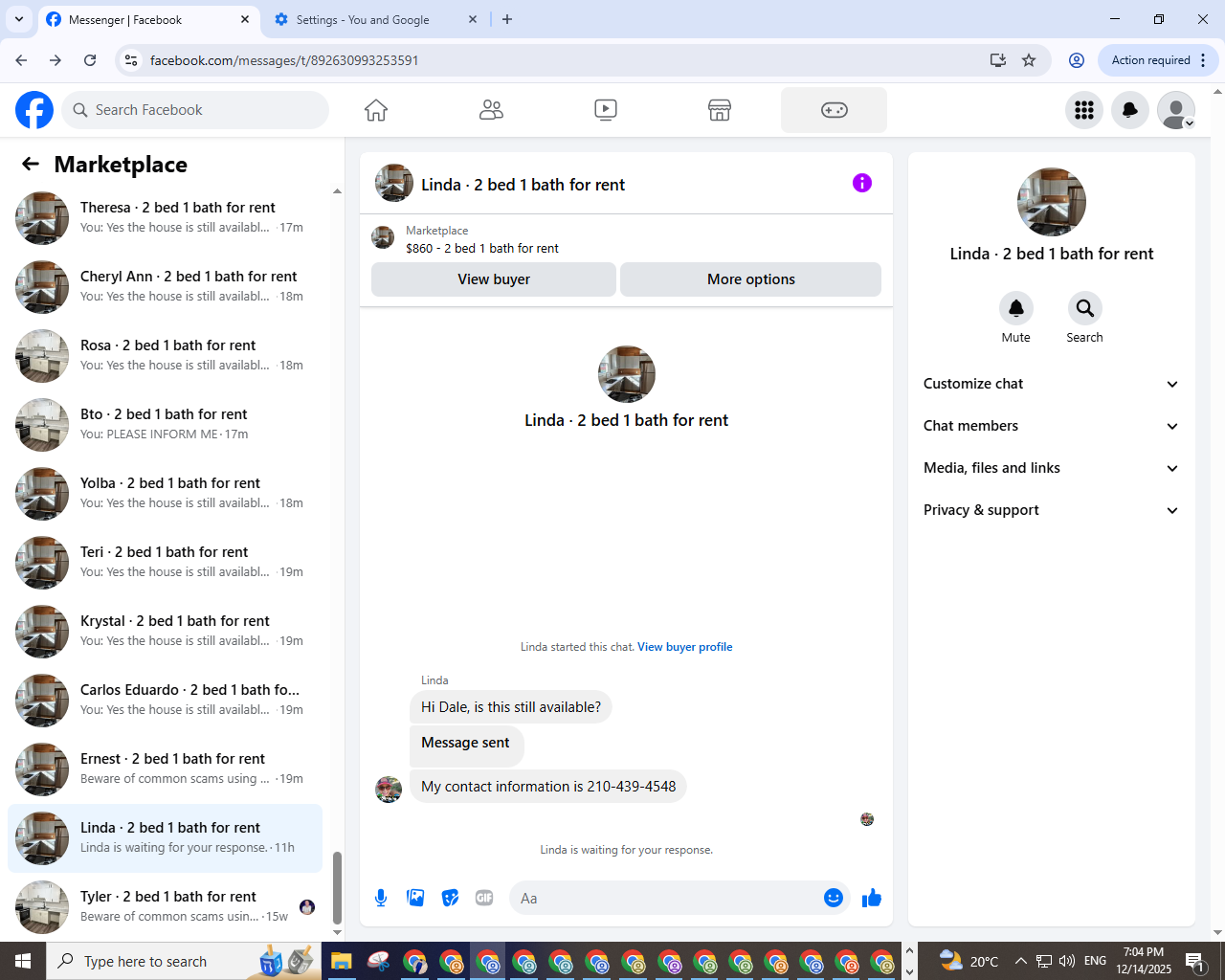Viewport: 1225px width, 980px height.
Task: Open the View buyer profile link
Action: pos(685,647)
